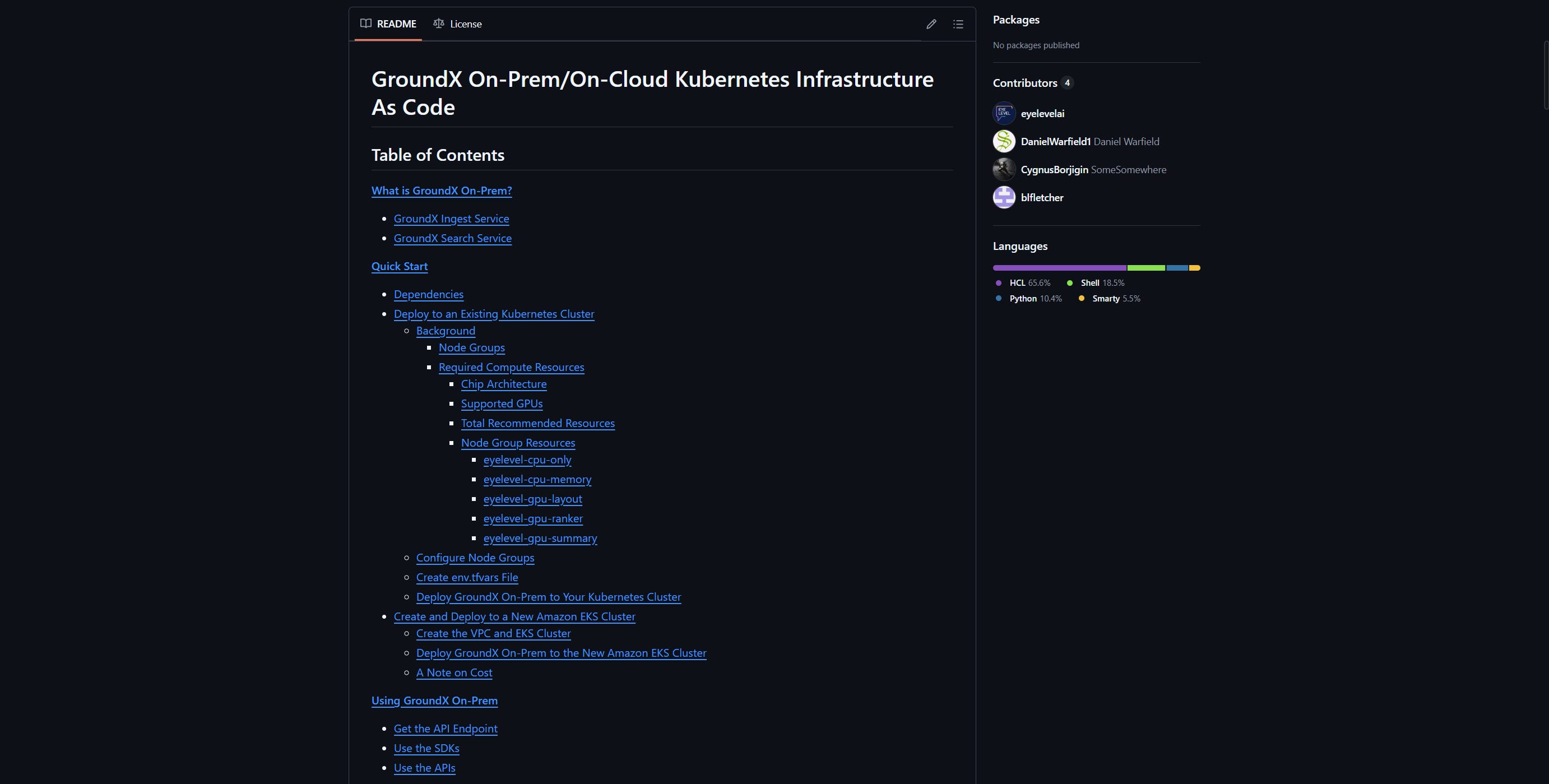Open the README outline list icon

[x=958, y=24]
